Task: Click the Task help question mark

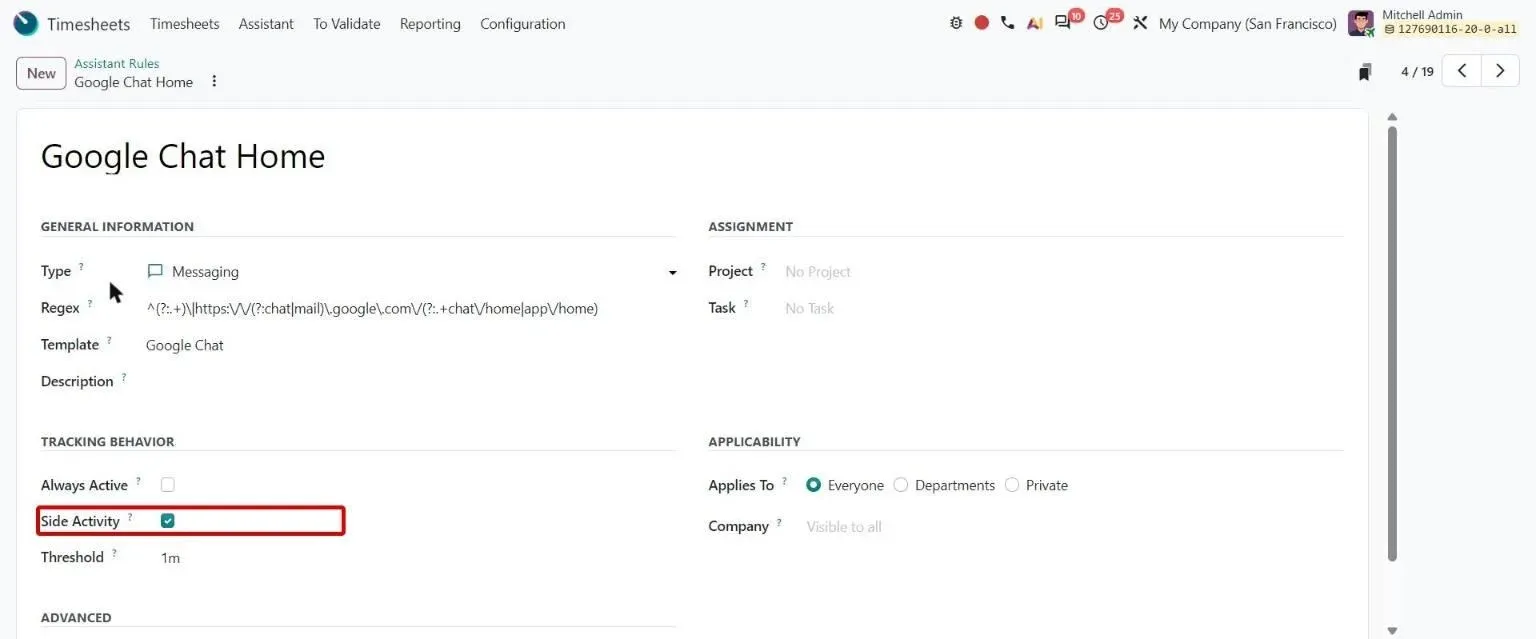Action: 746,303
